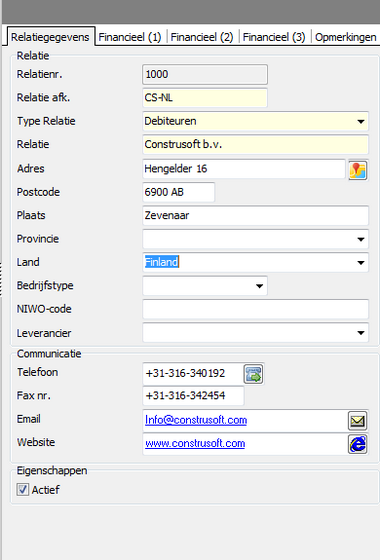
Task: Switch to the Relatiegegevens tab
Action: (50, 37)
